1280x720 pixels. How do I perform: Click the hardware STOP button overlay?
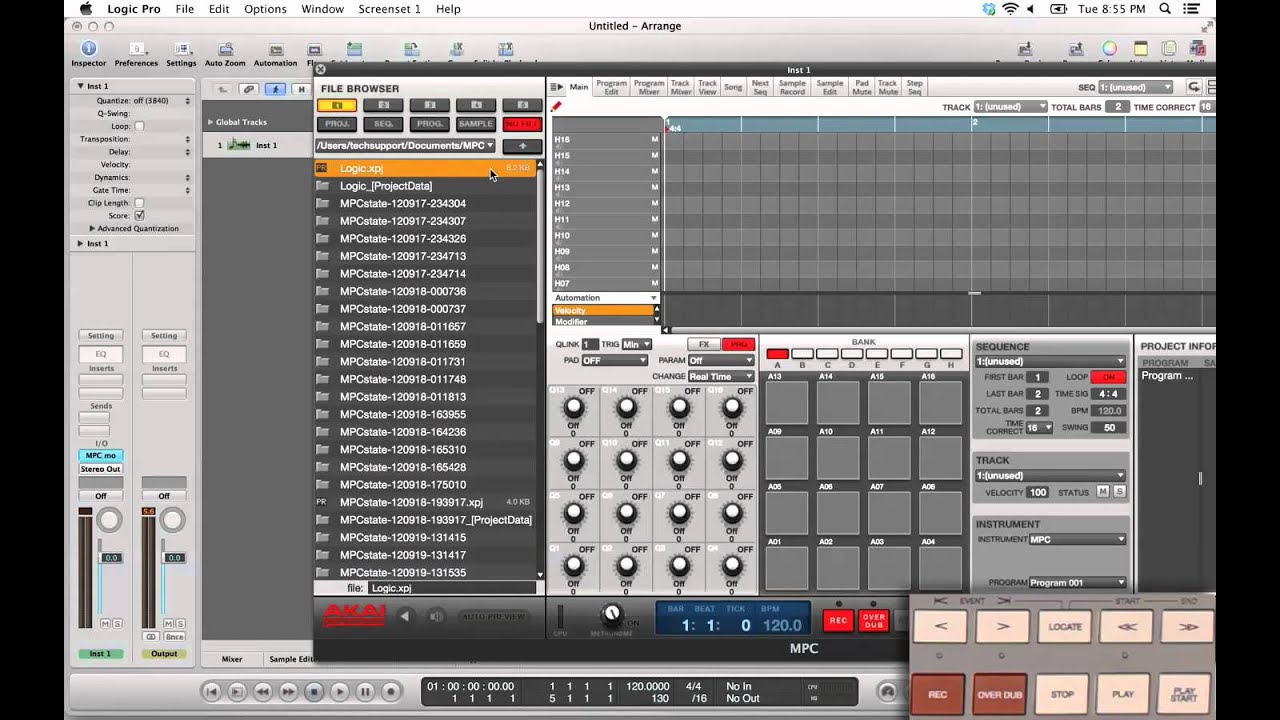1062,694
